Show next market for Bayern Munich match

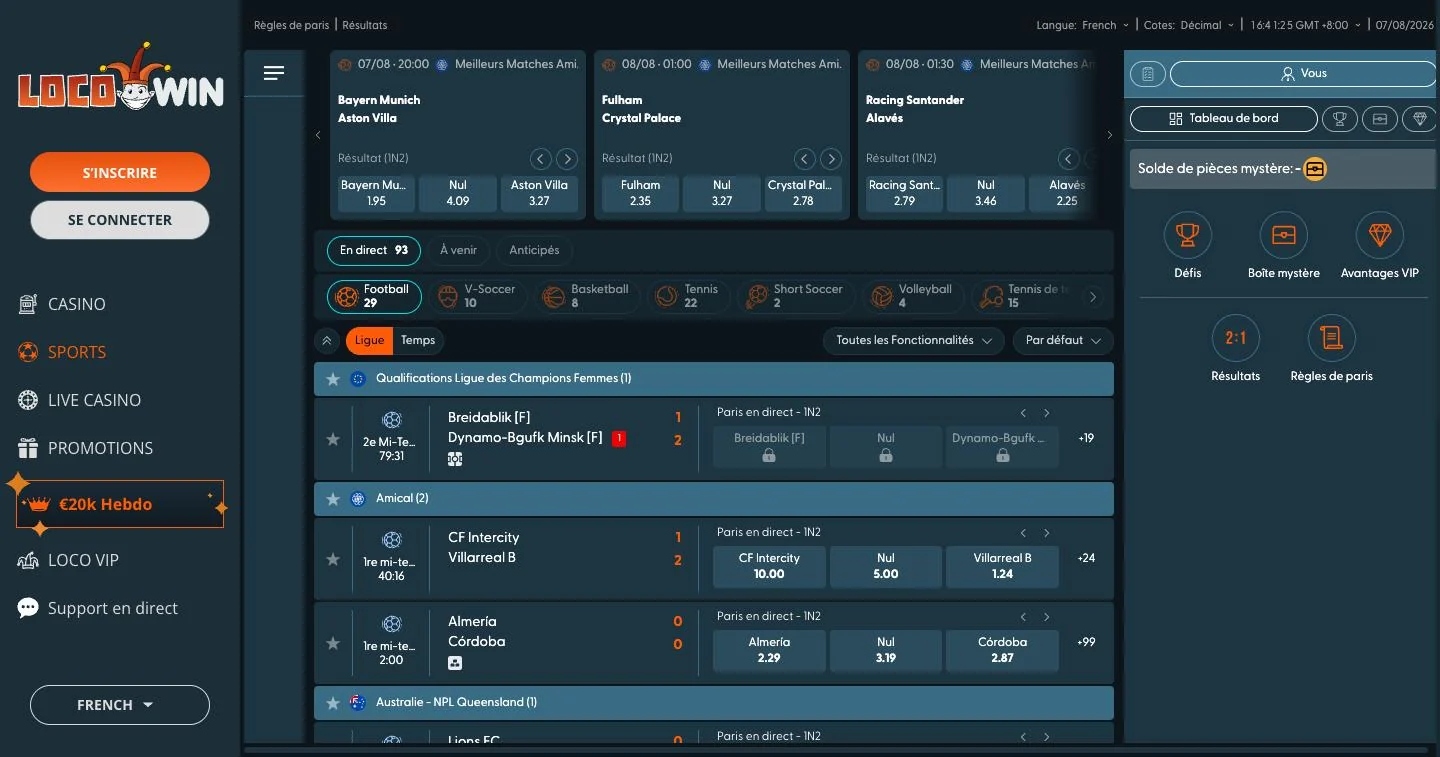point(567,158)
